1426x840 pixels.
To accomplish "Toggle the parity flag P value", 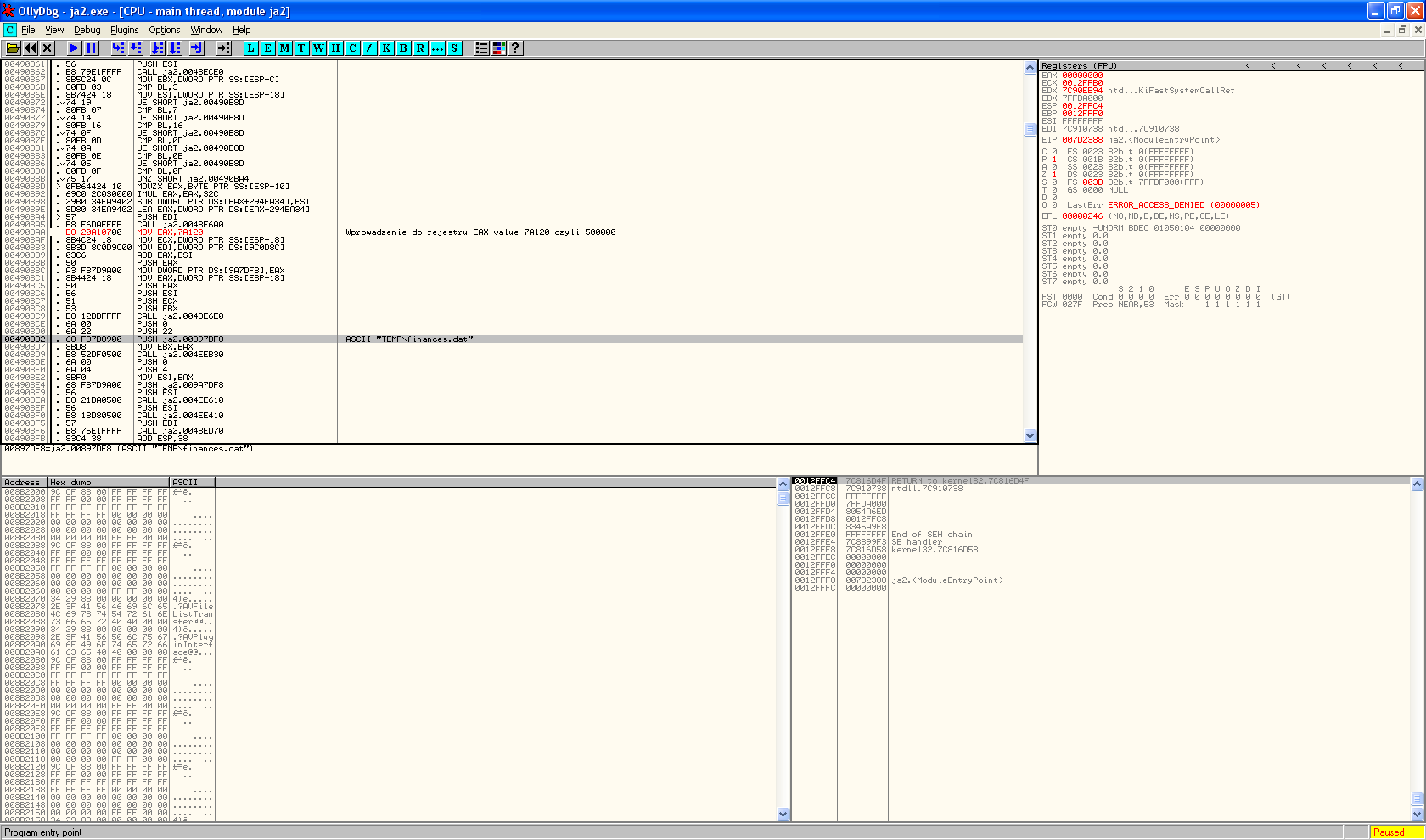I will pos(1054,160).
